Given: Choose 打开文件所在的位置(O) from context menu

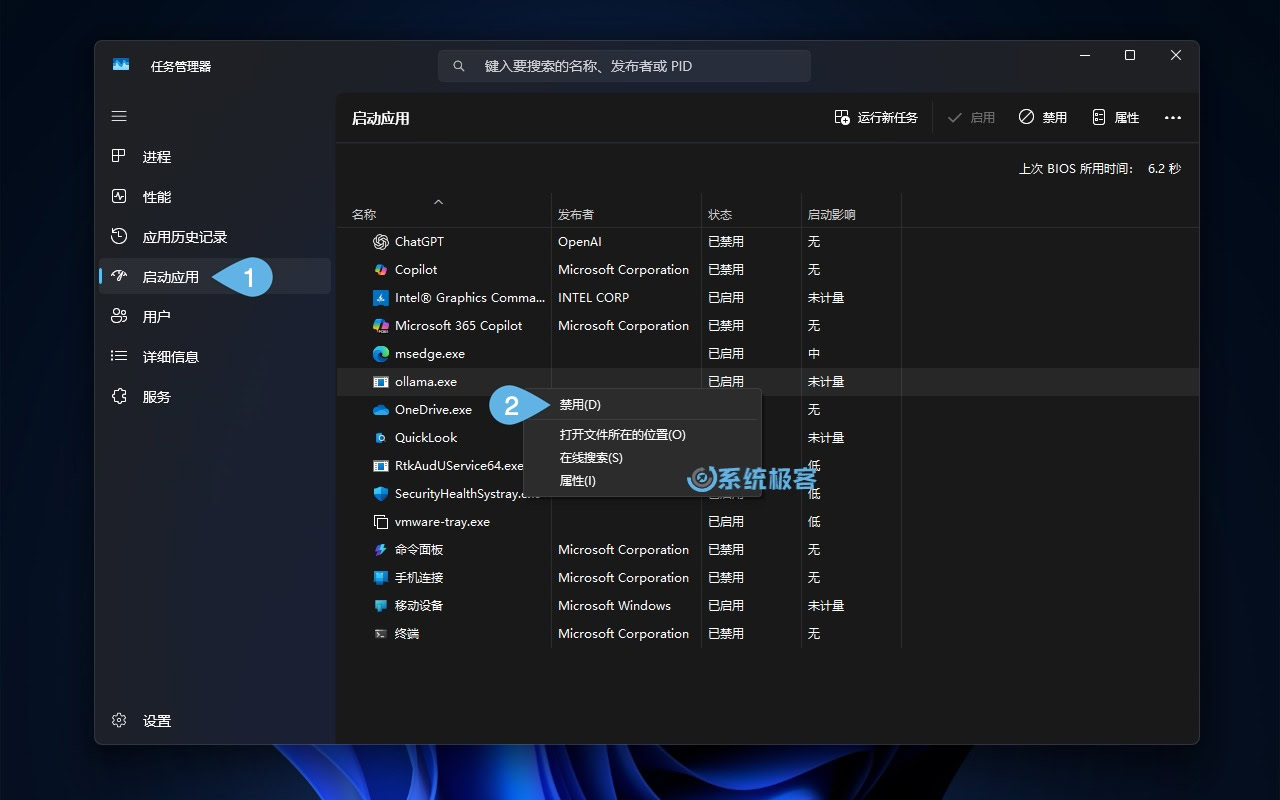Looking at the screenshot, I should [x=642, y=435].
